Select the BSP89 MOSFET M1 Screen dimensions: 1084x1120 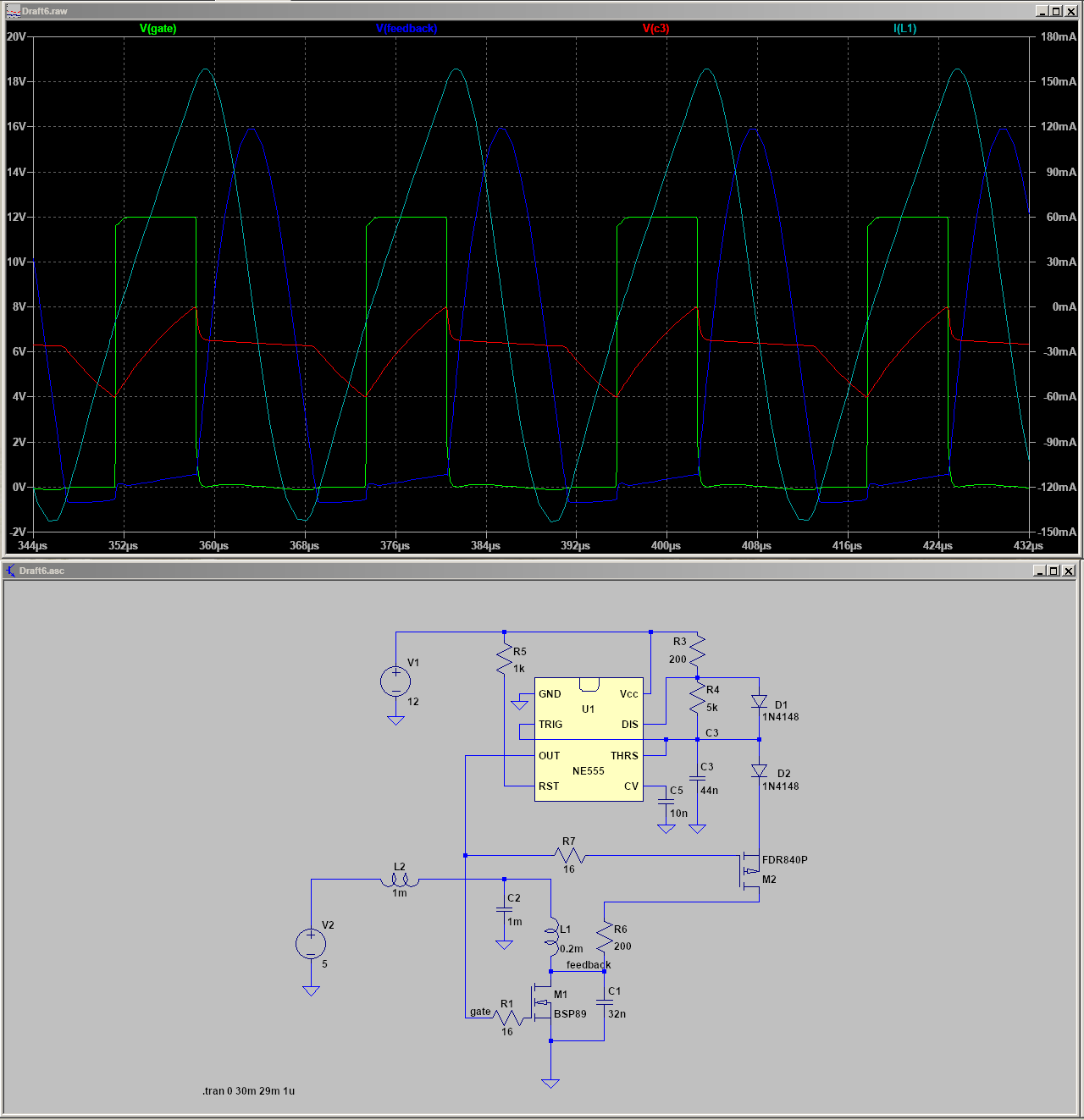coord(542,1002)
